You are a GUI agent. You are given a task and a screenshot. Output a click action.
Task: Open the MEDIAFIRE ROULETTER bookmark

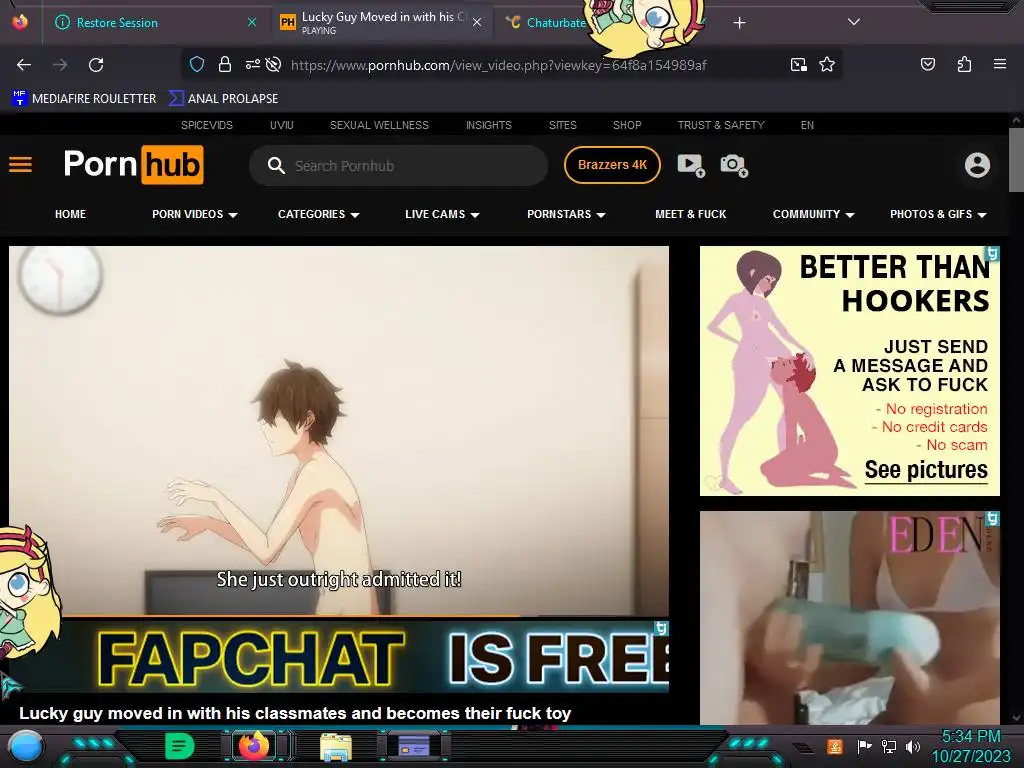pos(84,99)
